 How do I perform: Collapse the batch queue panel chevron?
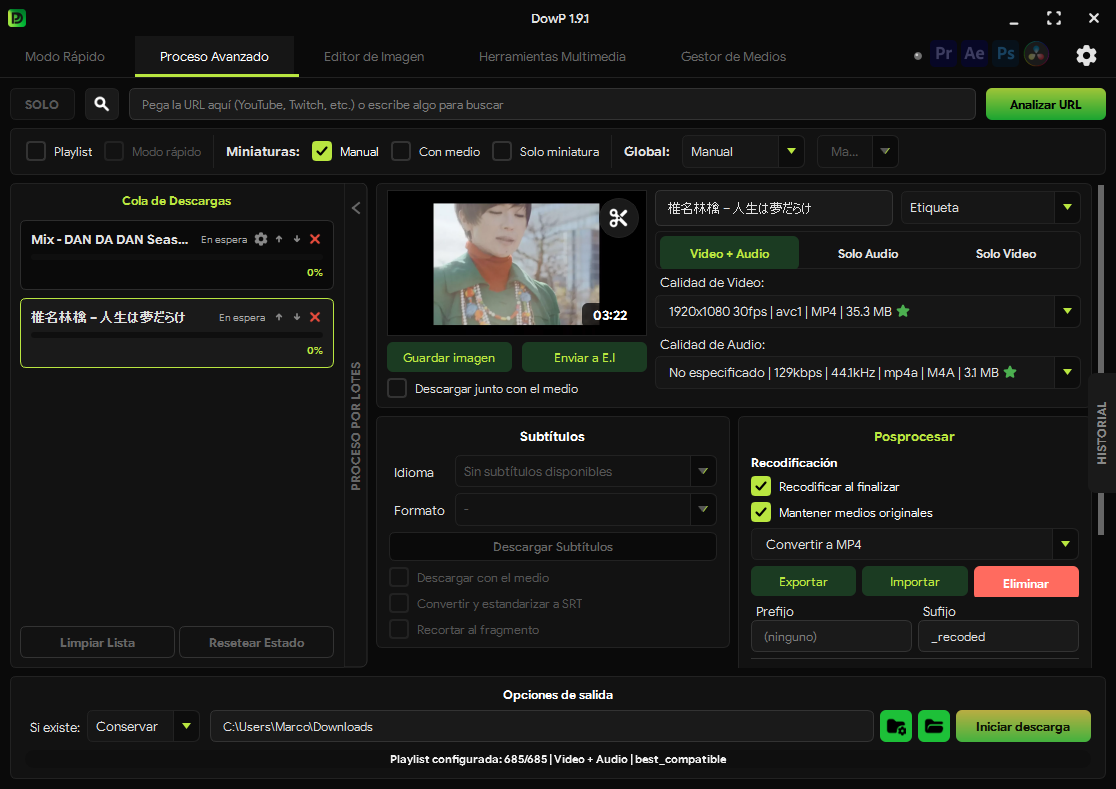(x=356, y=208)
